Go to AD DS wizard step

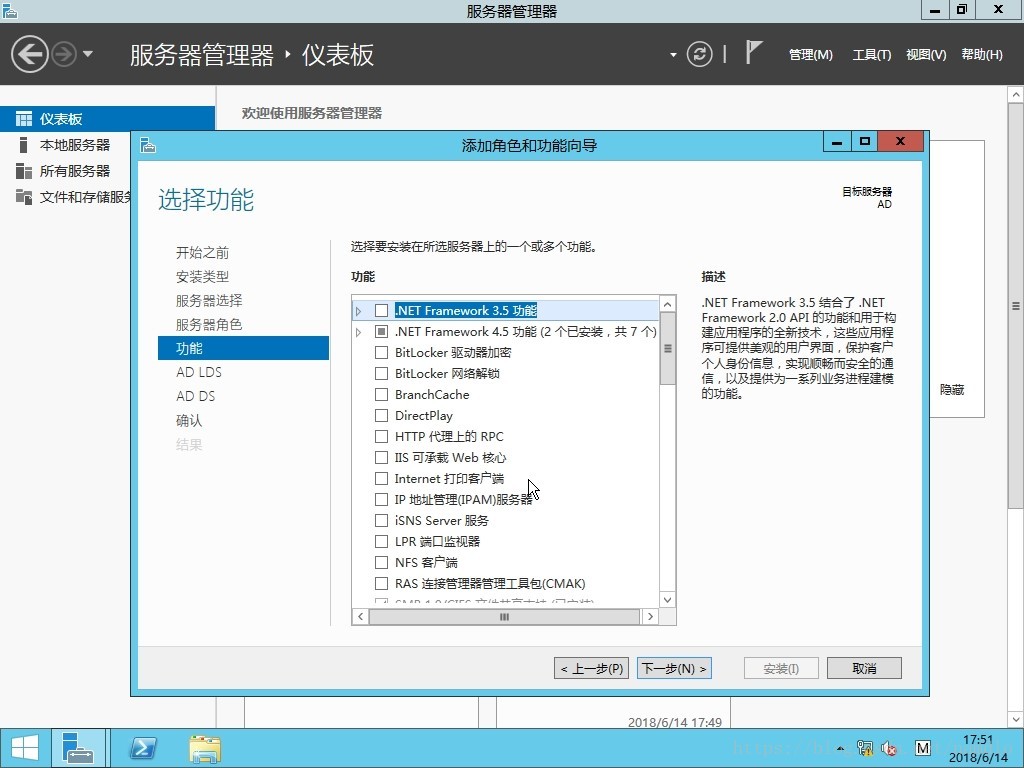click(x=196, y=396)
